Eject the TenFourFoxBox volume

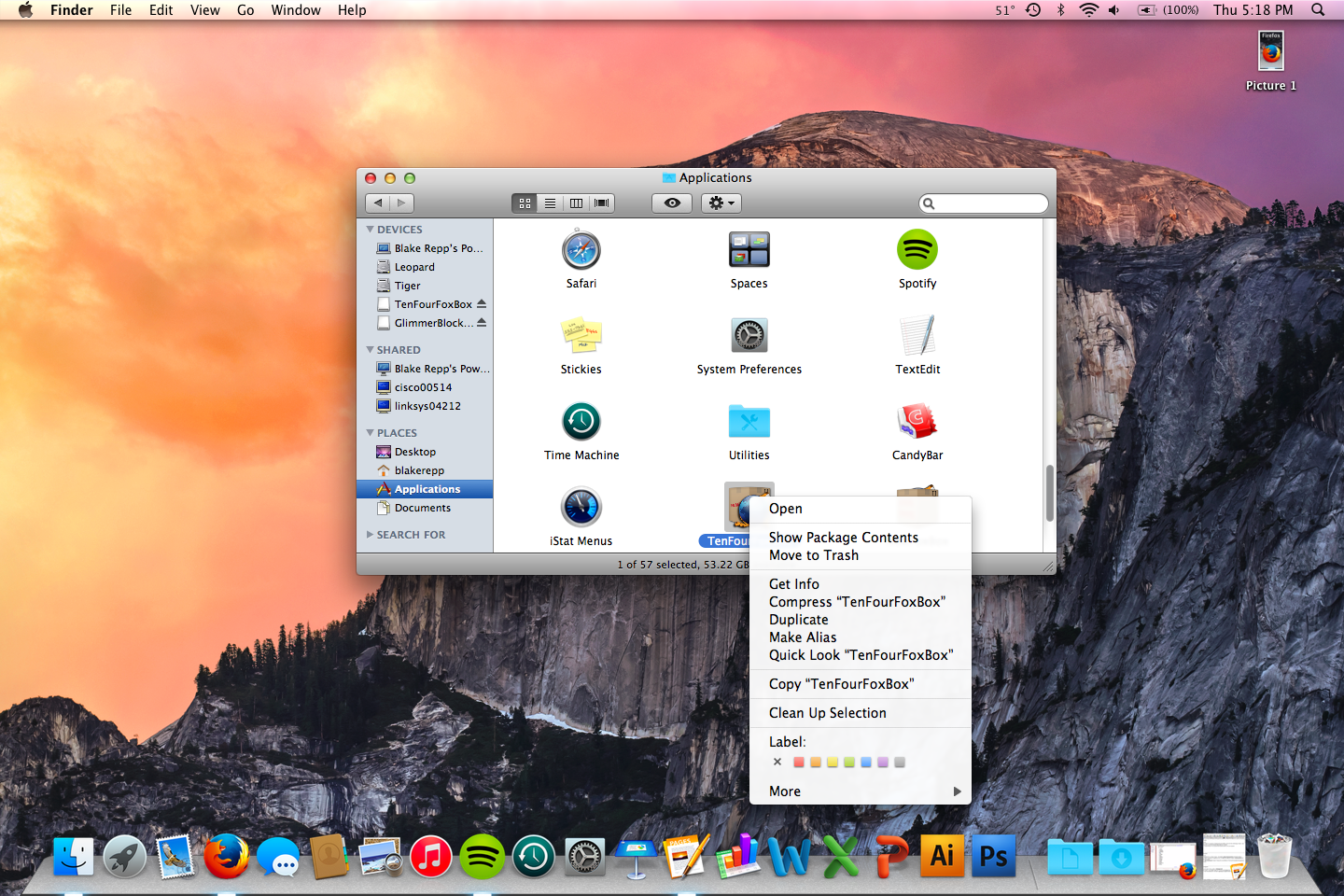click(482, 303)
